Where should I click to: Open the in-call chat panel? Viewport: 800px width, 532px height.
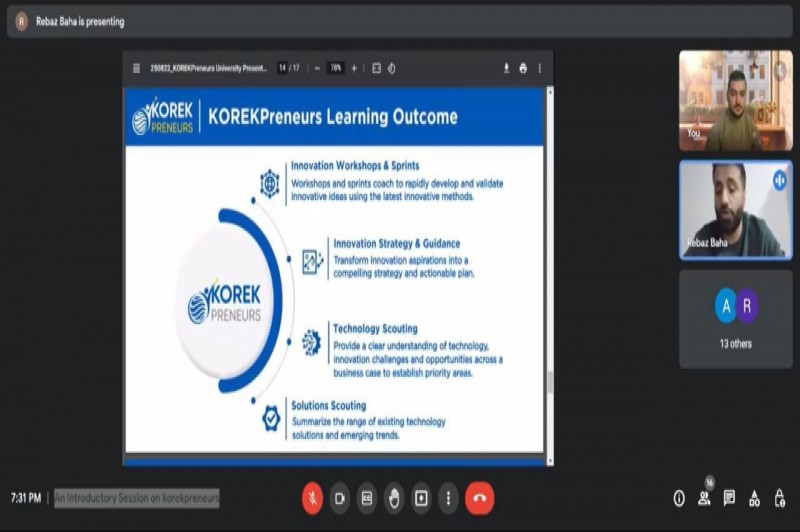[x=729, y=498]
